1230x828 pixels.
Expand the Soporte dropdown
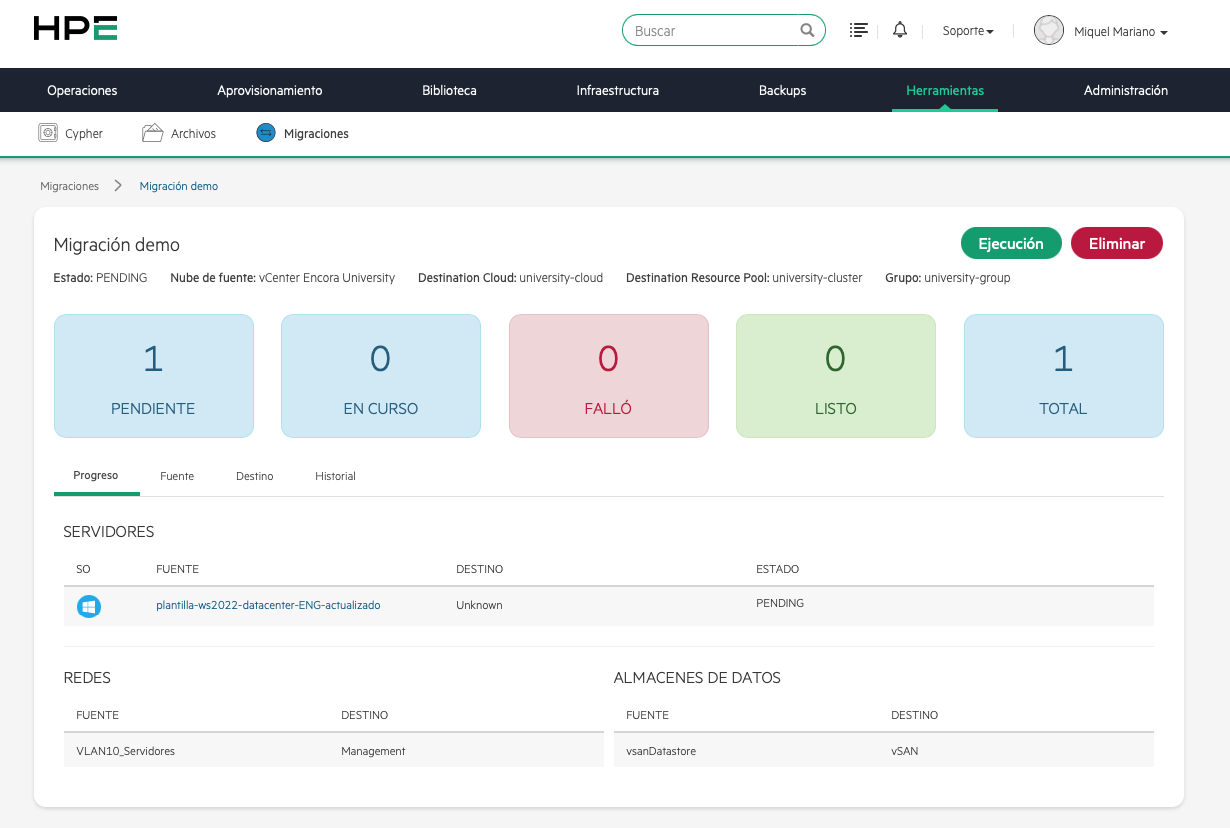968,31
